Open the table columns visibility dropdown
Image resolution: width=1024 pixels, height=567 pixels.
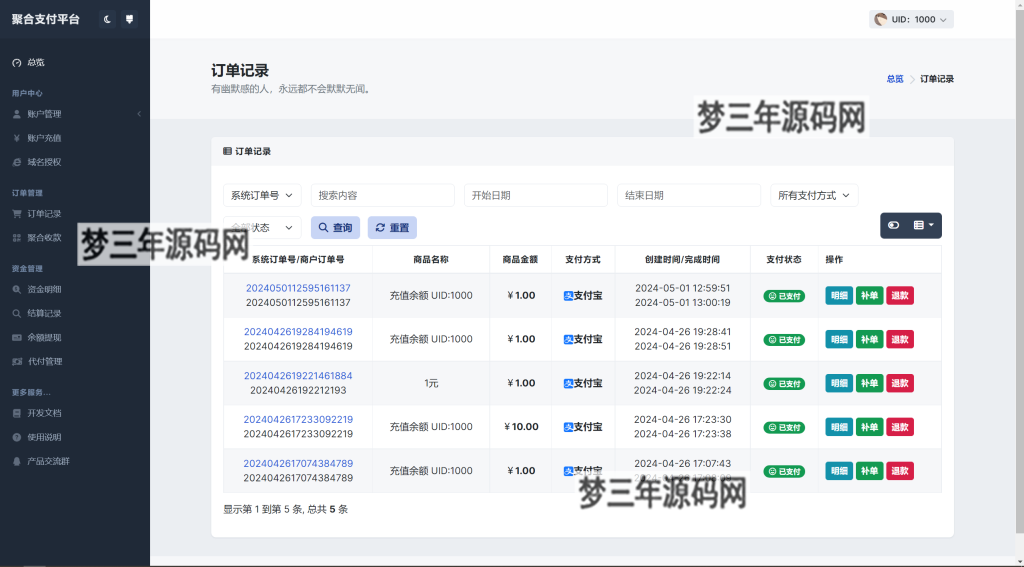tap(924, 226)
